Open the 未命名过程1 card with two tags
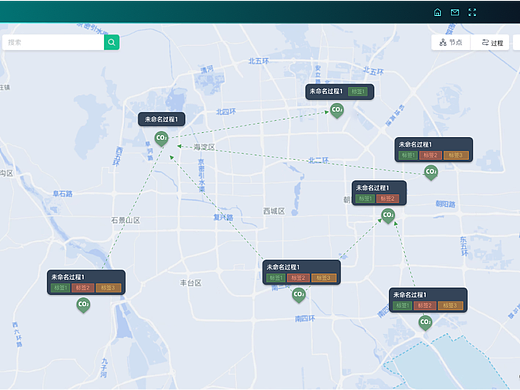 379,193
